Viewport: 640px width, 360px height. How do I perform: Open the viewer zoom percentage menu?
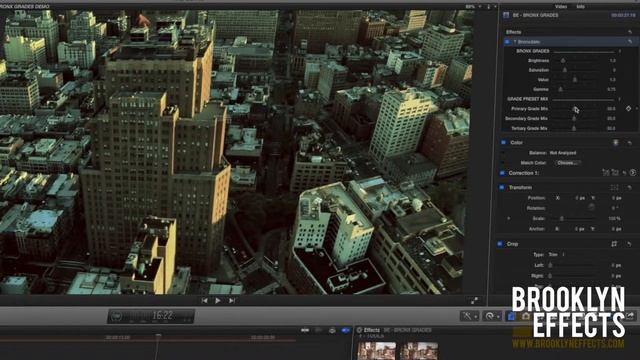tap(473, 7)
